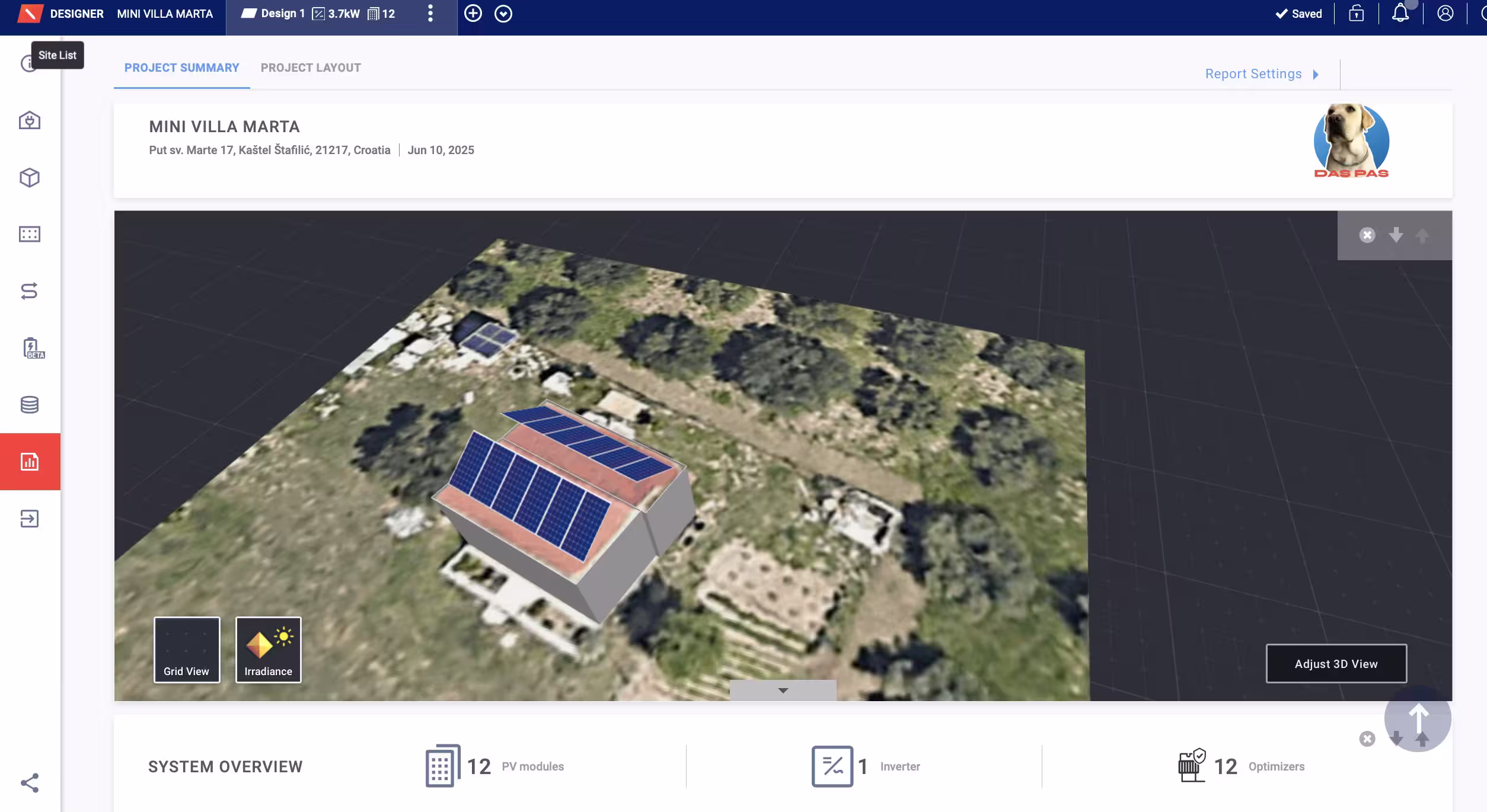Click the inverter icon in overview
Image resolution: width=1487 pixels, height=812 pixels.
(x=832, y=766)
